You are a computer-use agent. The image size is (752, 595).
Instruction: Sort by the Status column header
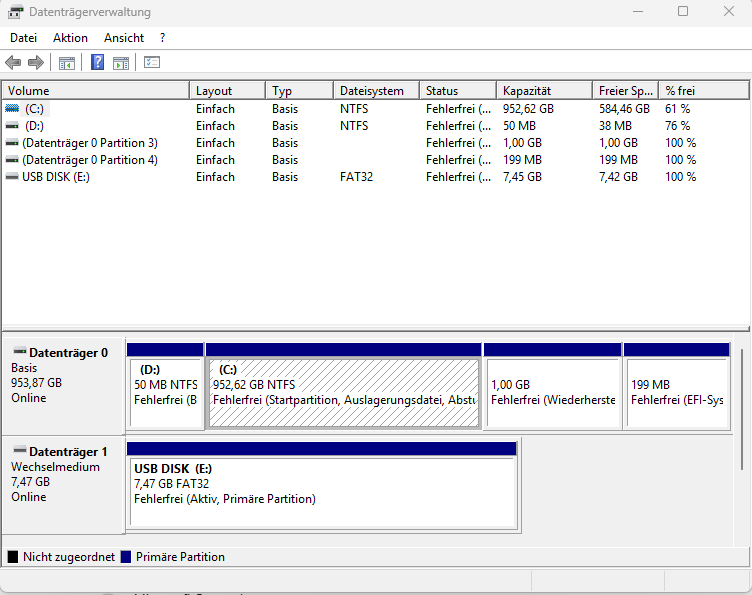pos(458,91)
